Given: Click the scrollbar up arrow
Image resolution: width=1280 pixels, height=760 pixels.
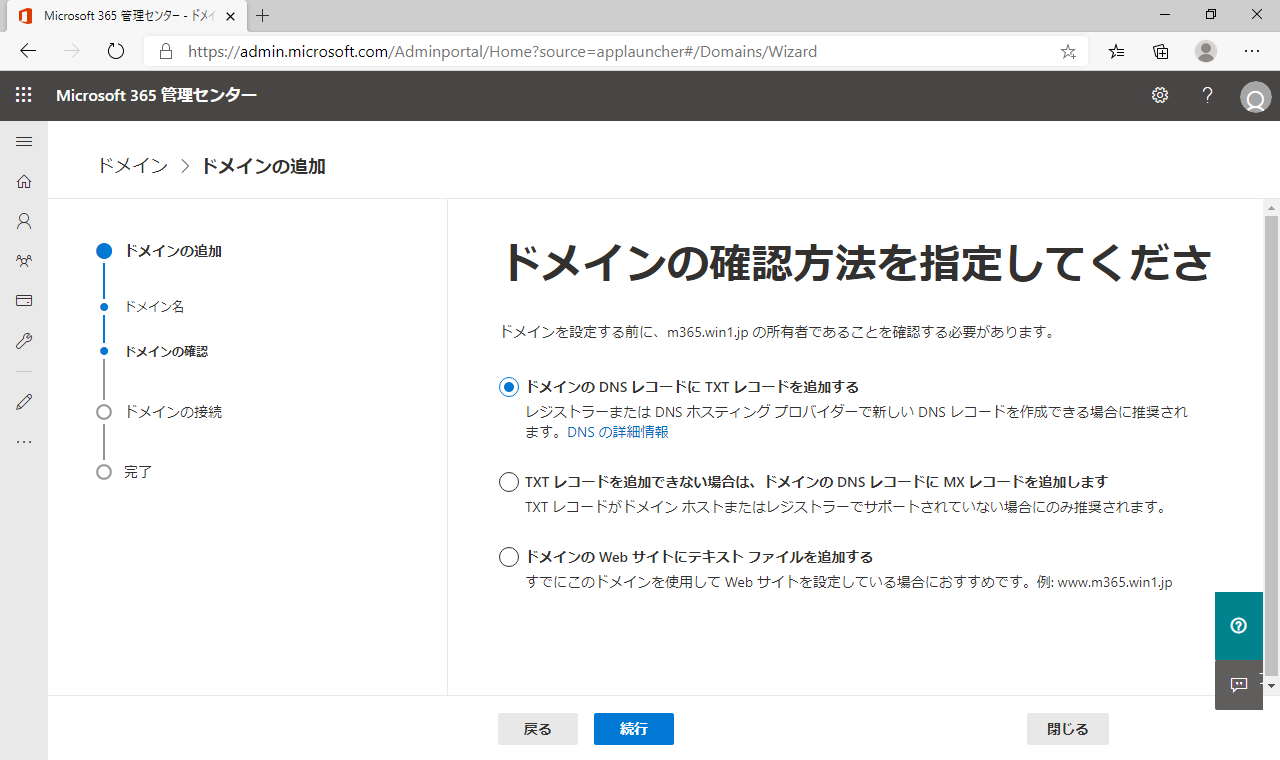Looking at the screenshot, I should [x=1272, y=207].
